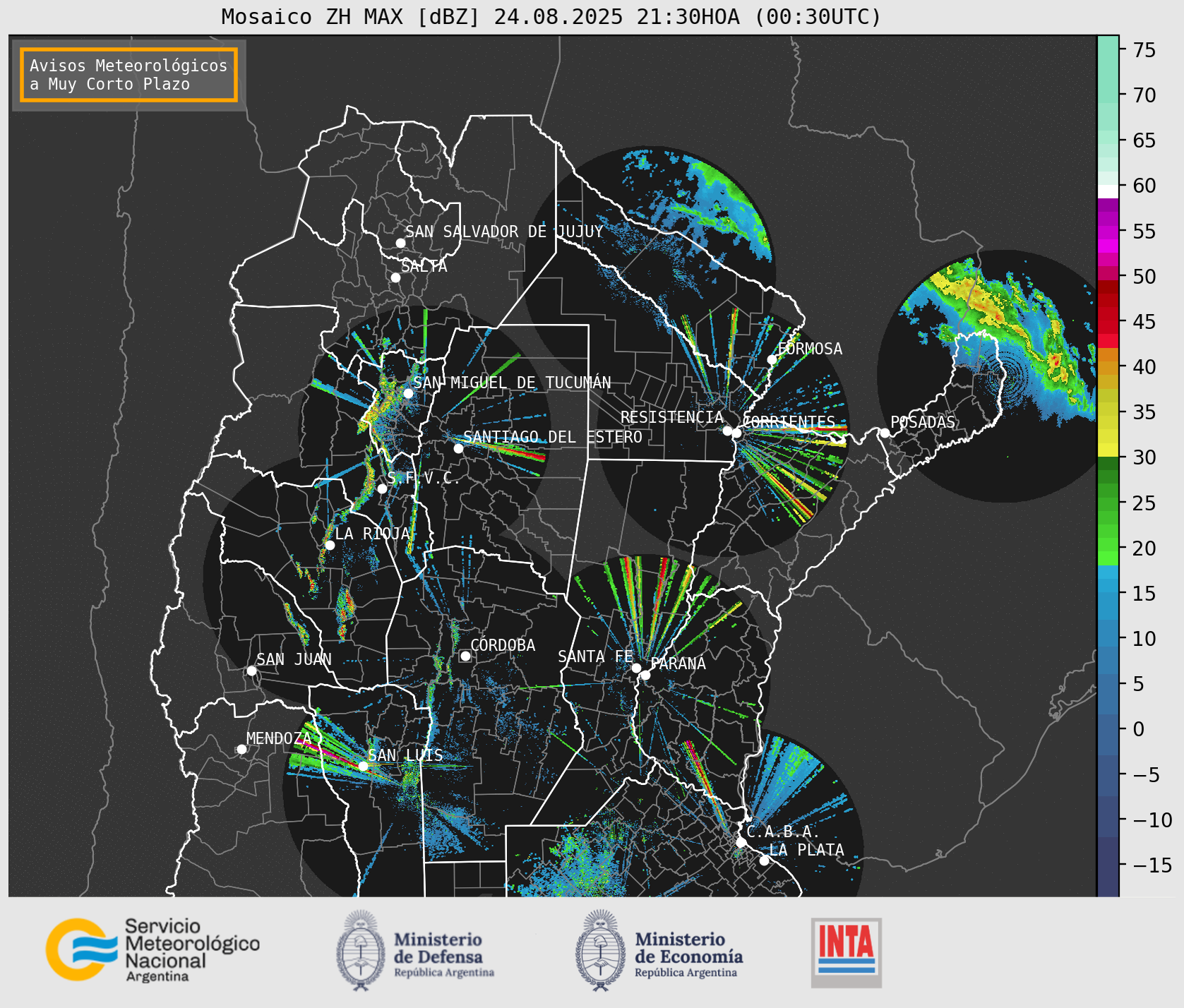The height and width of the screenshot is (1008, 1184).
Task: Click the Ministerio de Economía emblem
Action: pyautogui.click(x=601, y=950)
